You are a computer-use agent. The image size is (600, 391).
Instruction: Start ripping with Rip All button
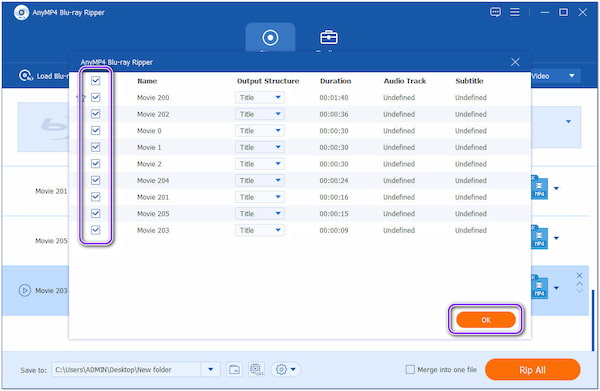click(532, 370)
